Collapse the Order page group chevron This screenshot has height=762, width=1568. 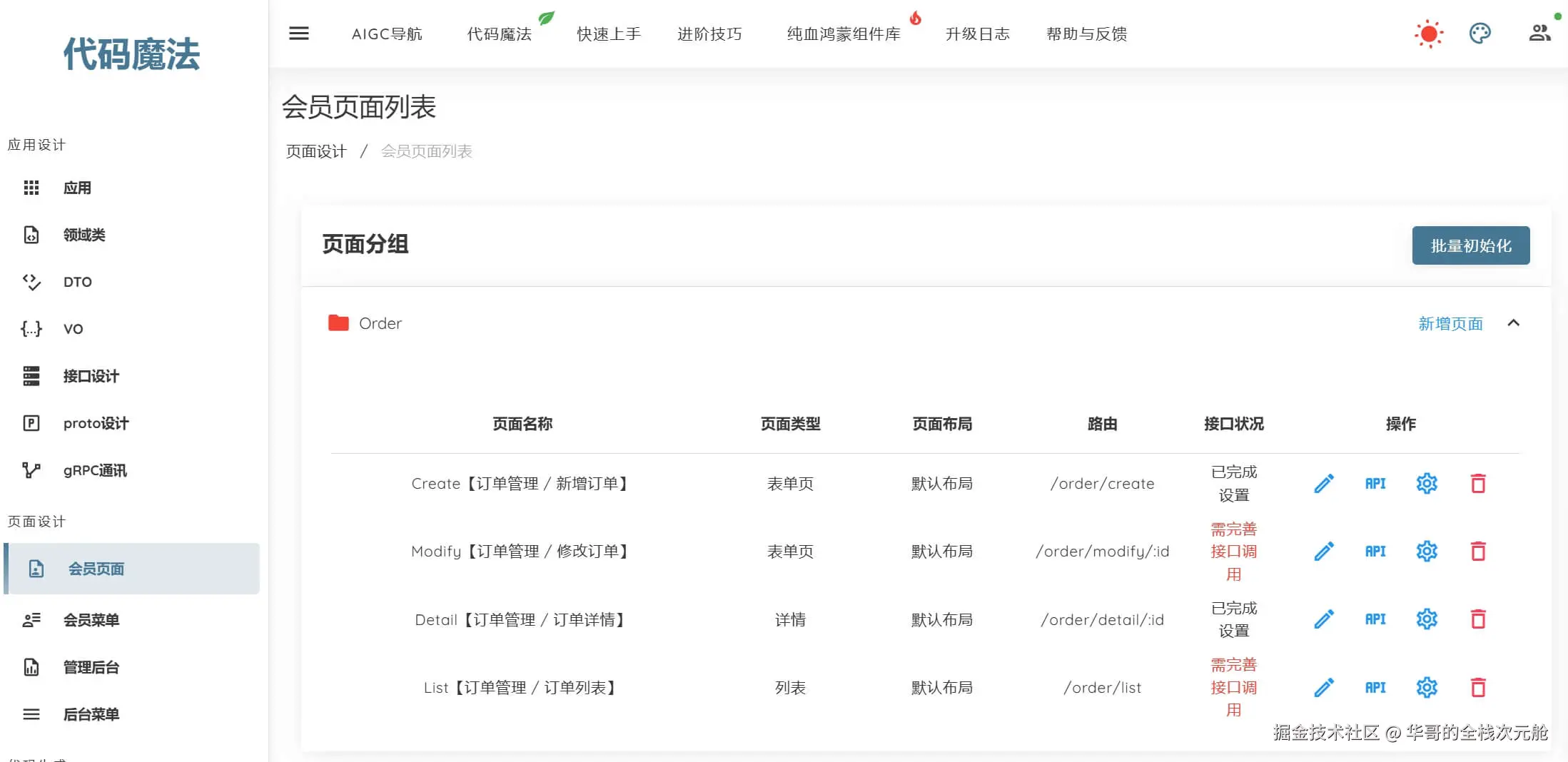point(1513,323)
